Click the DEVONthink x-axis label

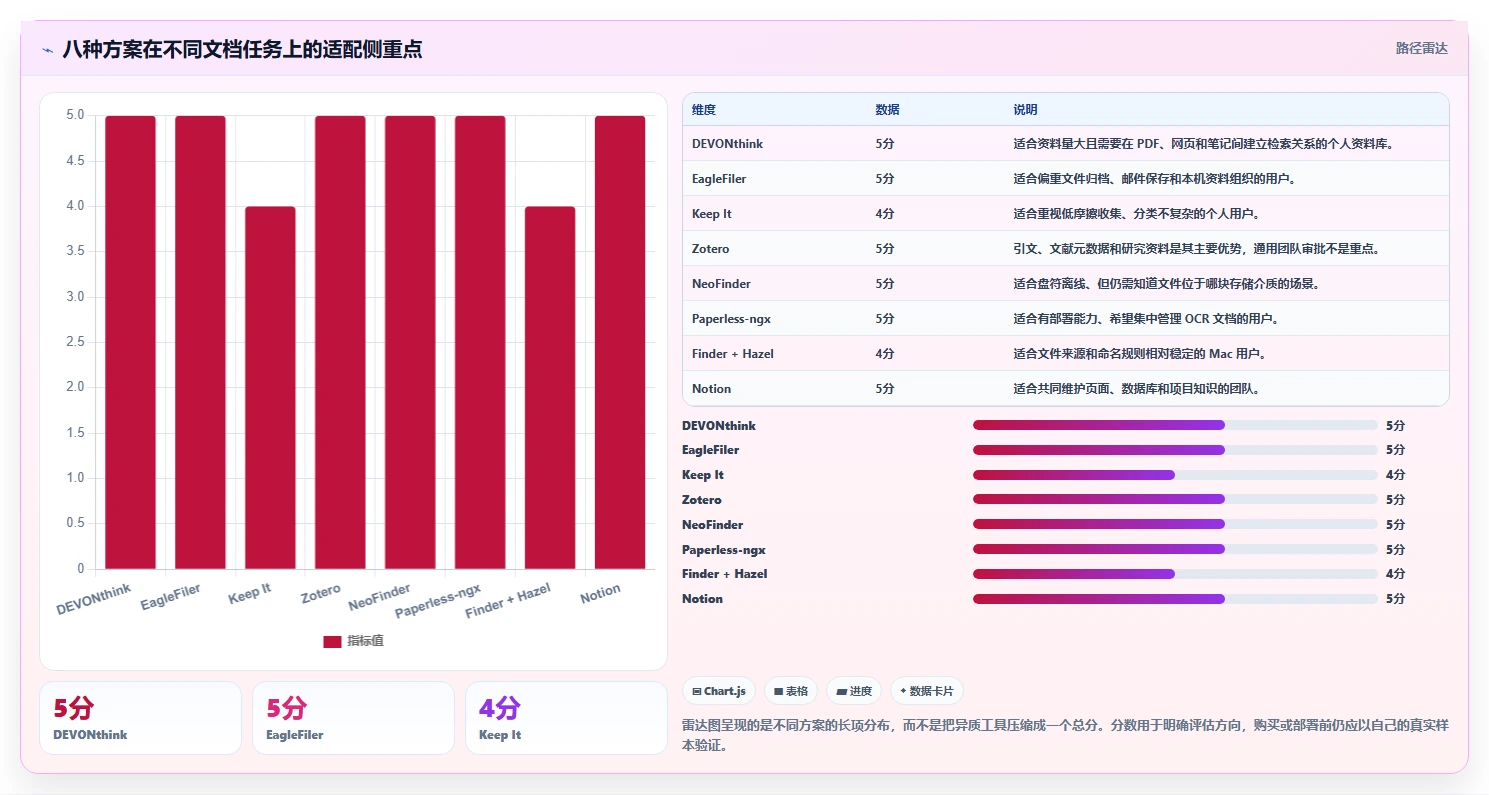coord(94,600)
